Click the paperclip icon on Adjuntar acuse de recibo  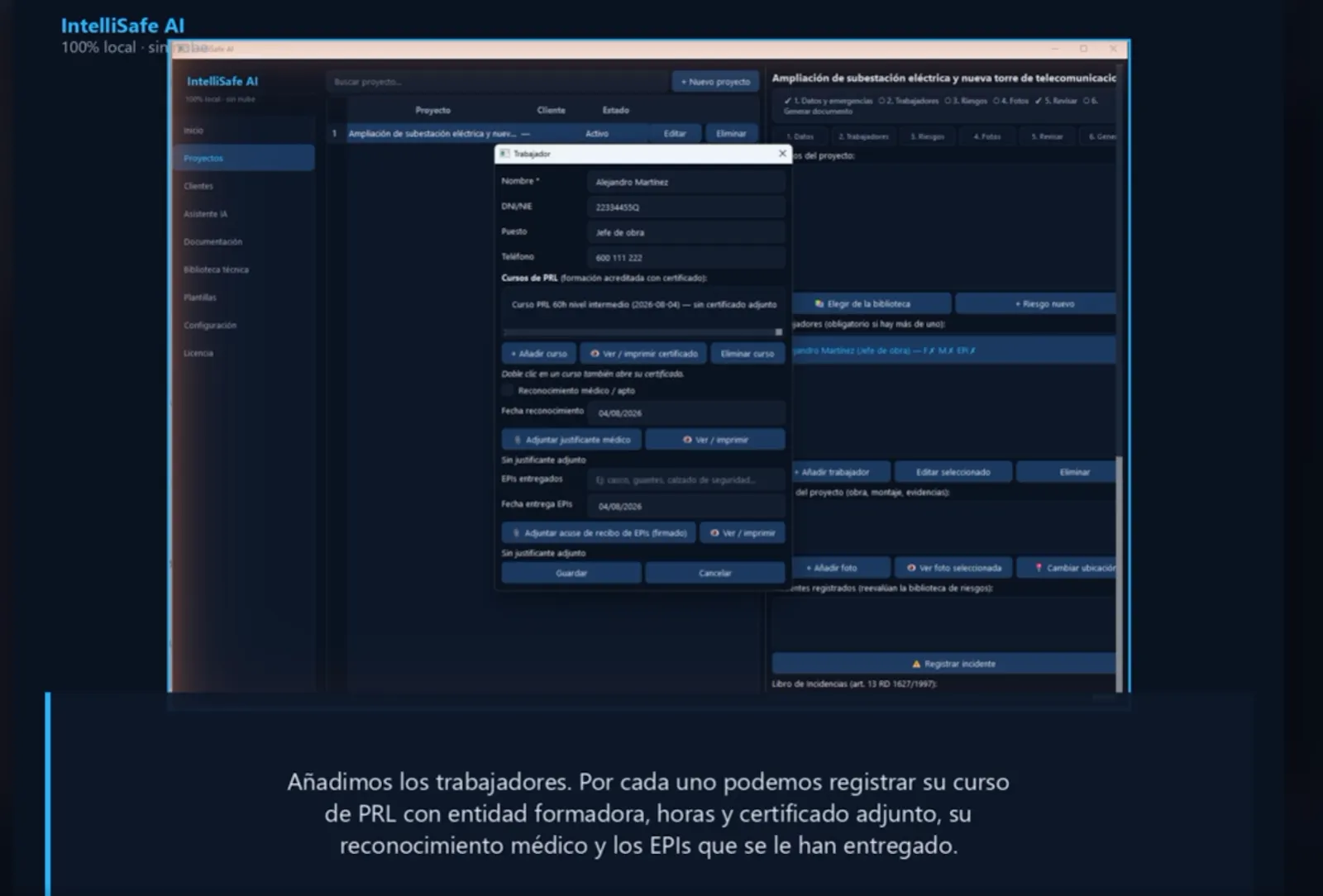516,533
